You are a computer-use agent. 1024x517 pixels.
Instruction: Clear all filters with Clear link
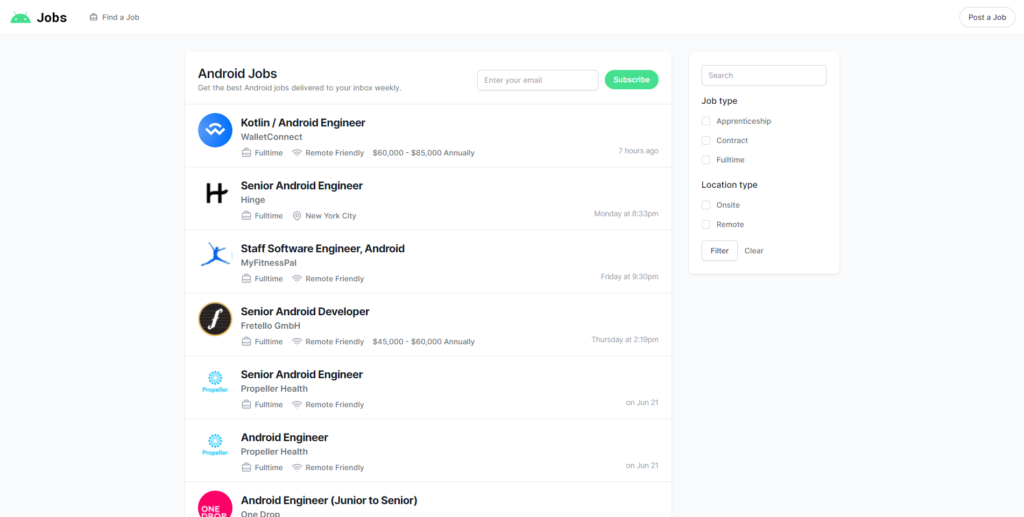coord(754,251)
